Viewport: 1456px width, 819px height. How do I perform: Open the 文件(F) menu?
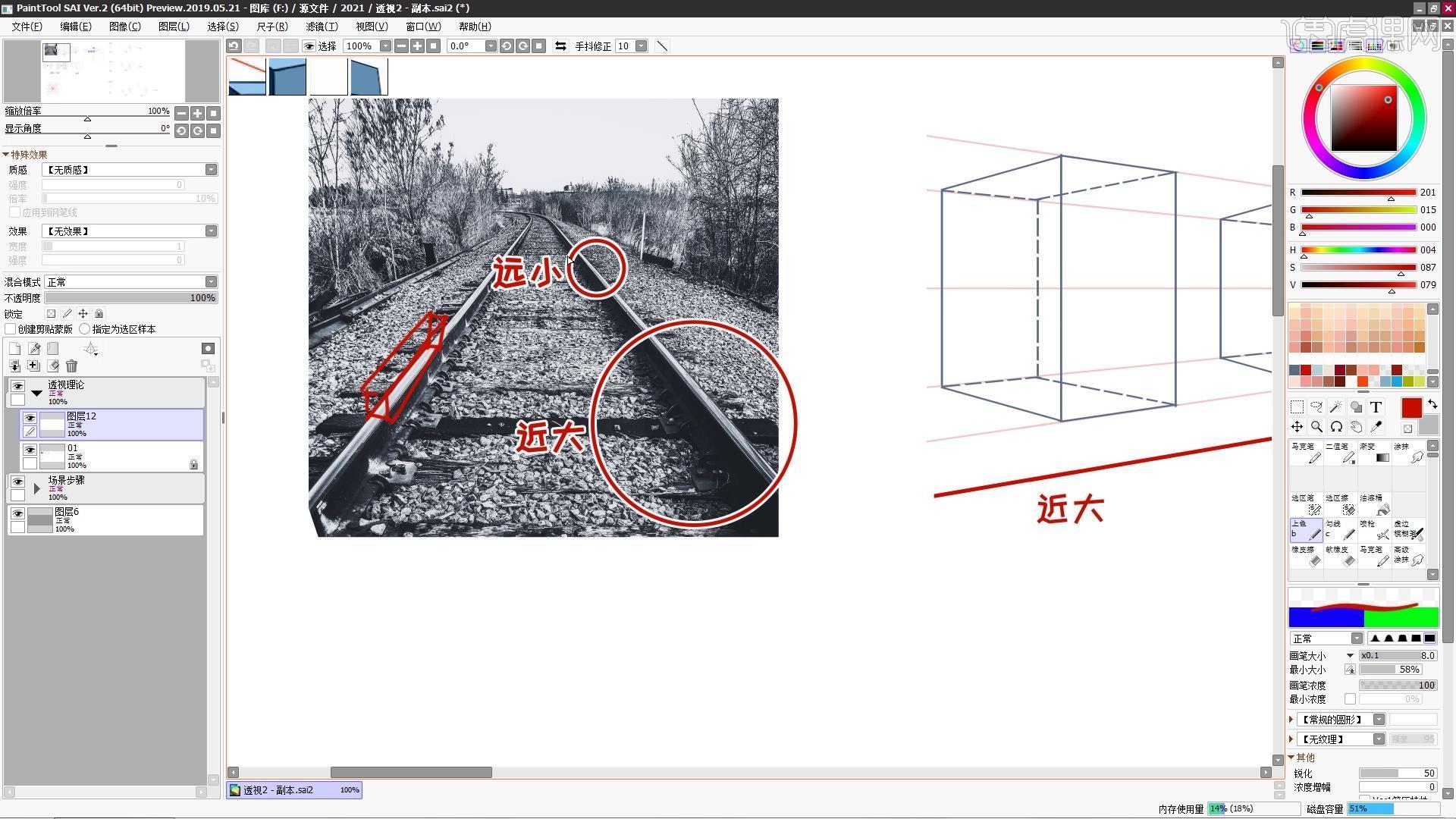tap(27, 27)
